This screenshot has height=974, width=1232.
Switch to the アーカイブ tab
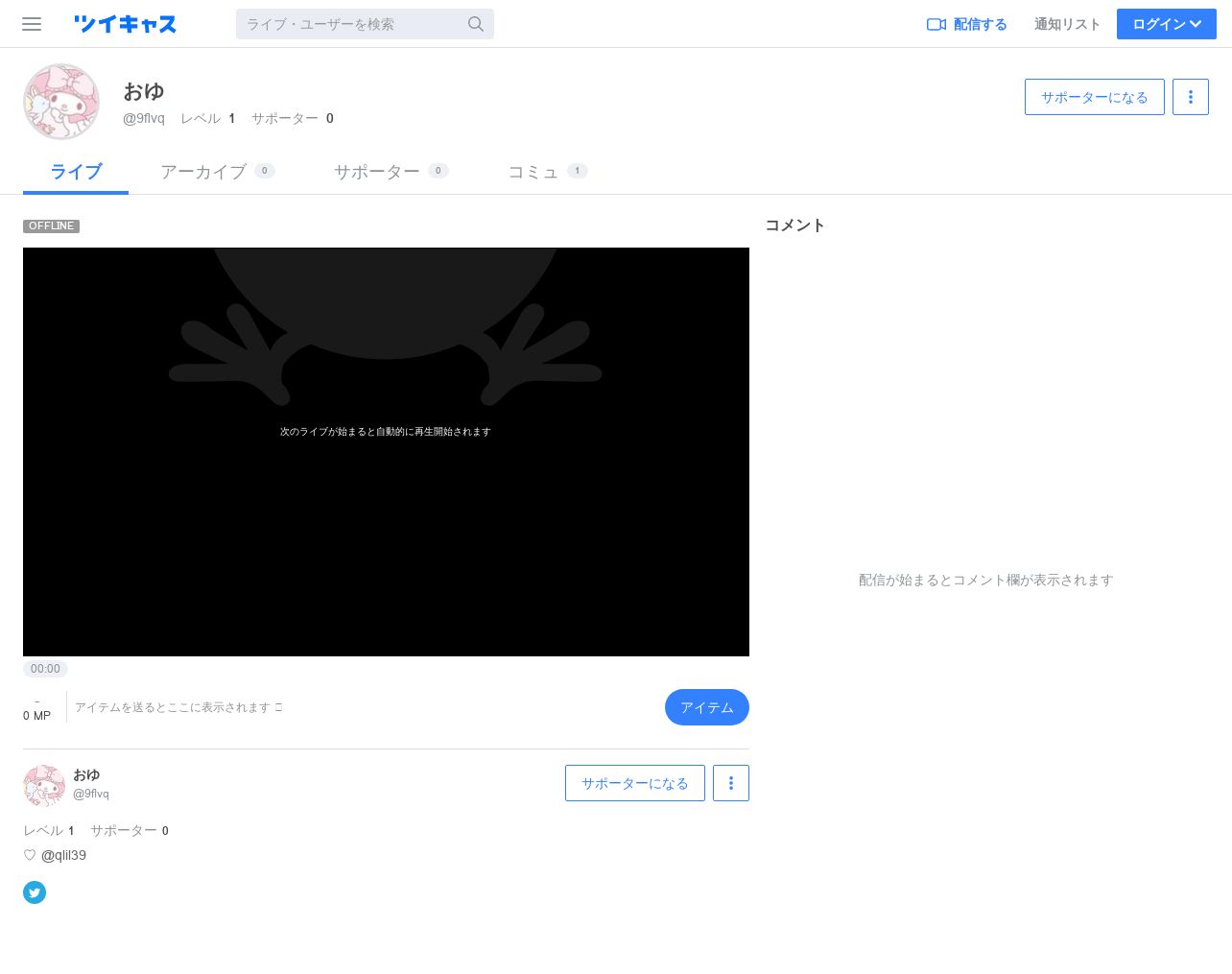pyautogui.click(x=218, y=172)
